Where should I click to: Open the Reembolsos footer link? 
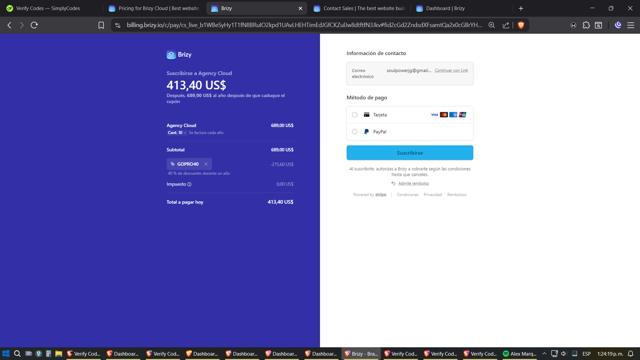coord(457,195)
